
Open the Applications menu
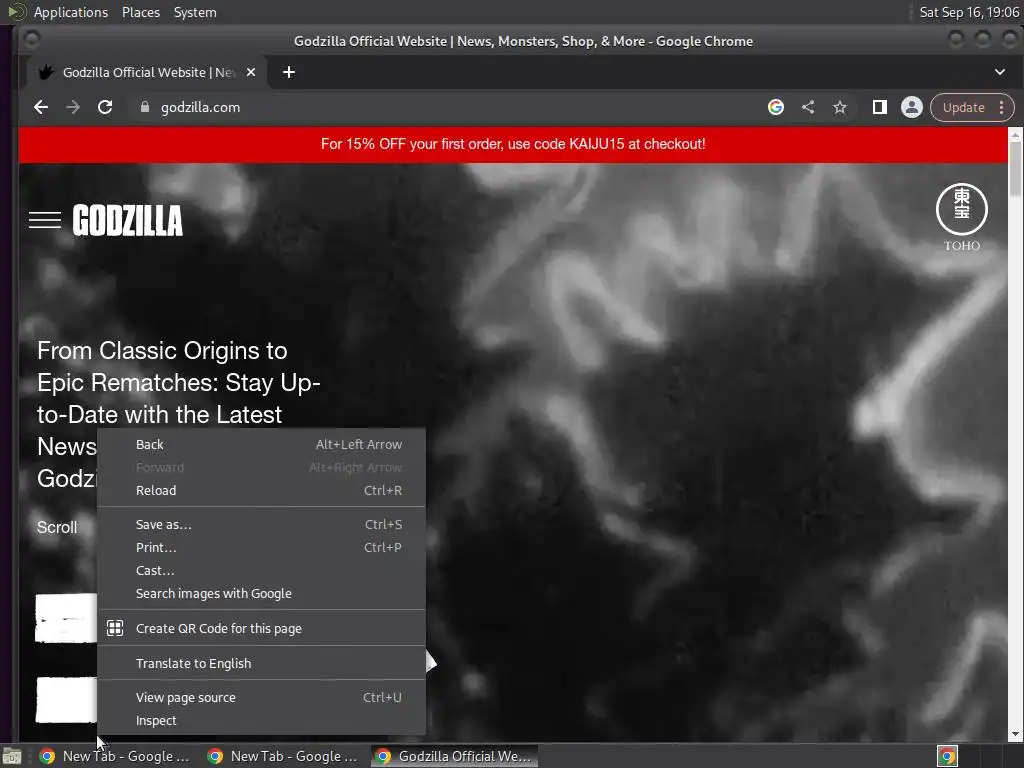pyautogui.click(x=71, y=12)
